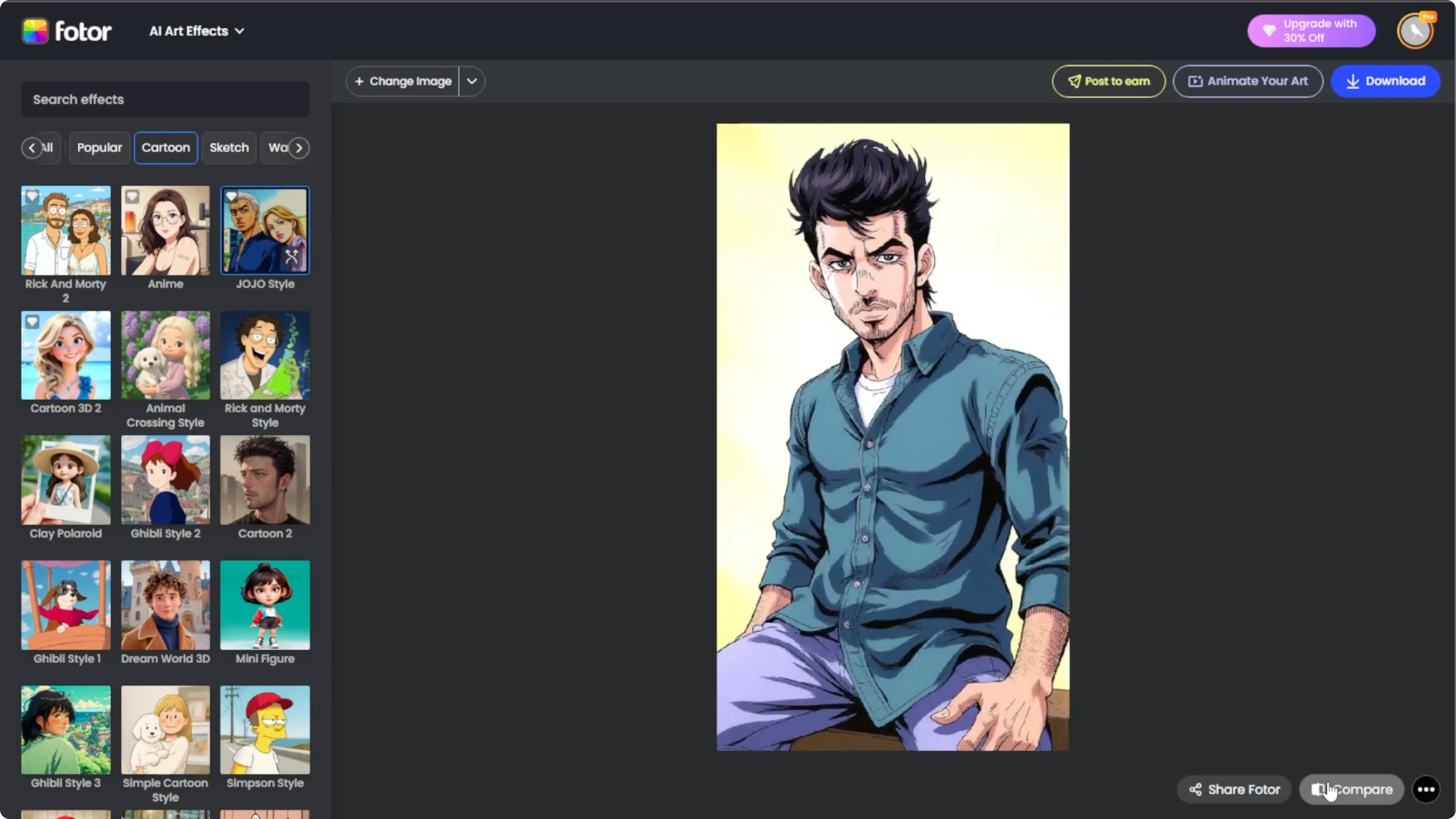Favorite the Rick And Morty 2 effect
The height and width of the screenshot is (819, 1456).
[32, 196]
